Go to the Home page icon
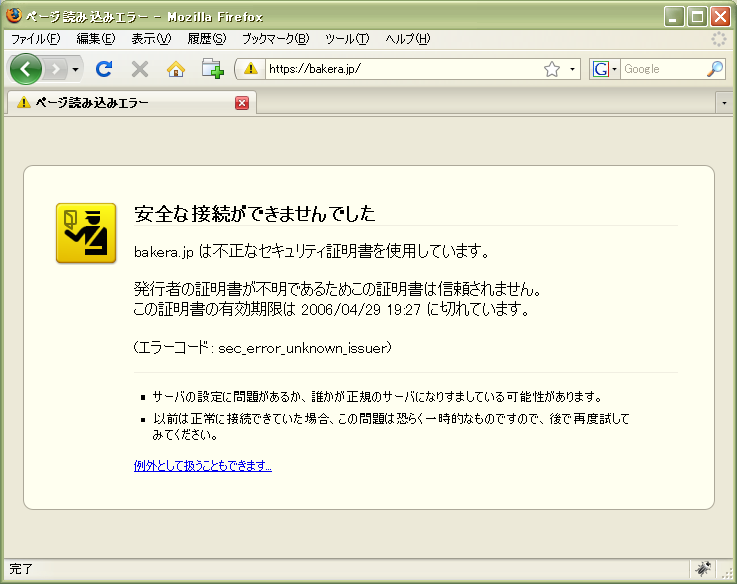 [x=176, y=69]
